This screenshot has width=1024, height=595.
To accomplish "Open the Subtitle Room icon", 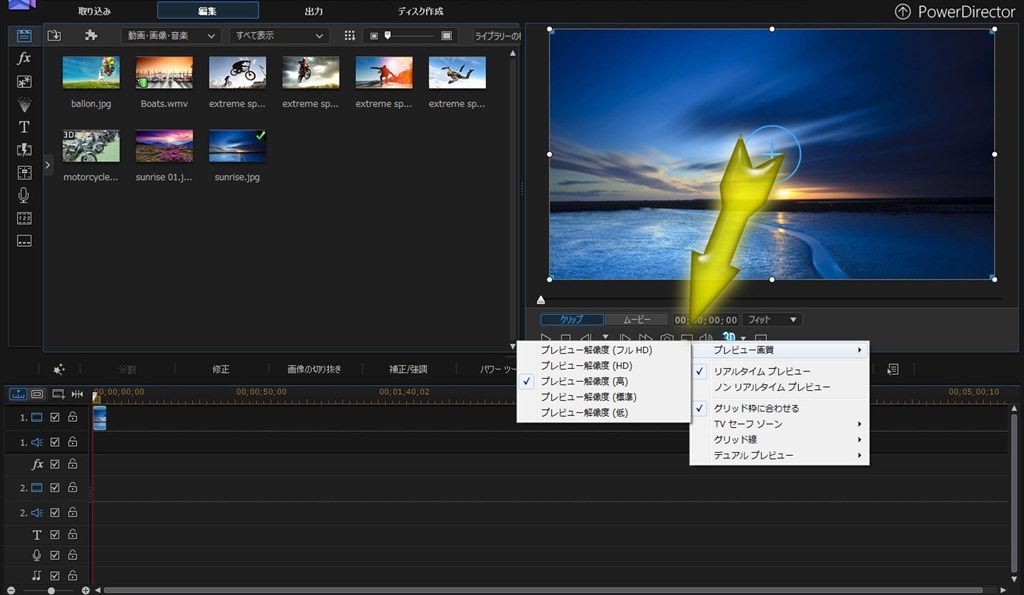I will click(x=24, y=241).
